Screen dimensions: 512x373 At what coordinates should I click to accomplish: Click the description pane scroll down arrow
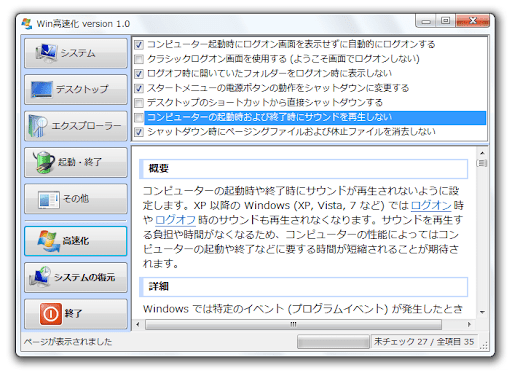[x=482, y=312]
